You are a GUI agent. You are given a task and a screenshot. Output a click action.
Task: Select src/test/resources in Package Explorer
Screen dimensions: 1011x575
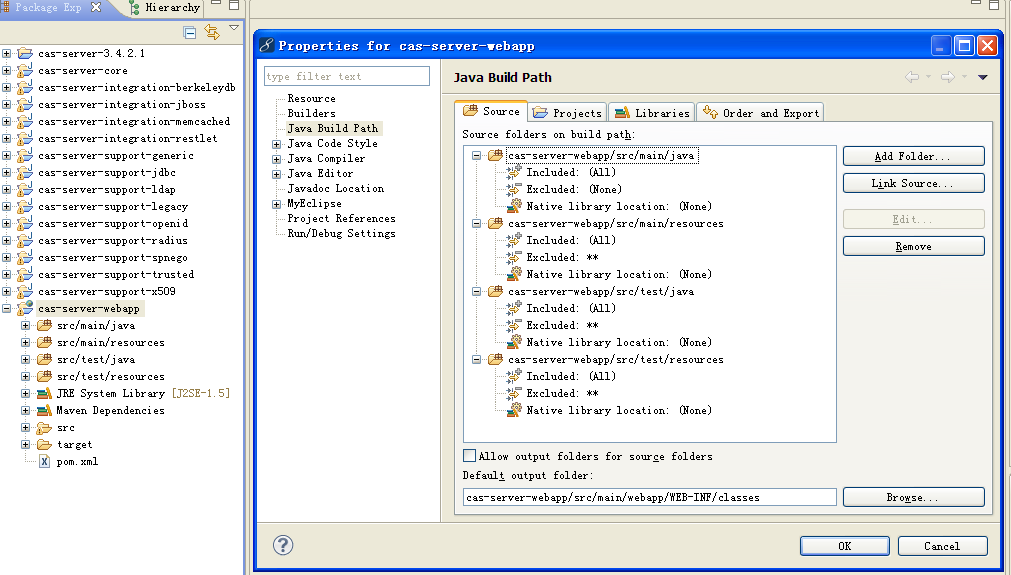[110, 376]
